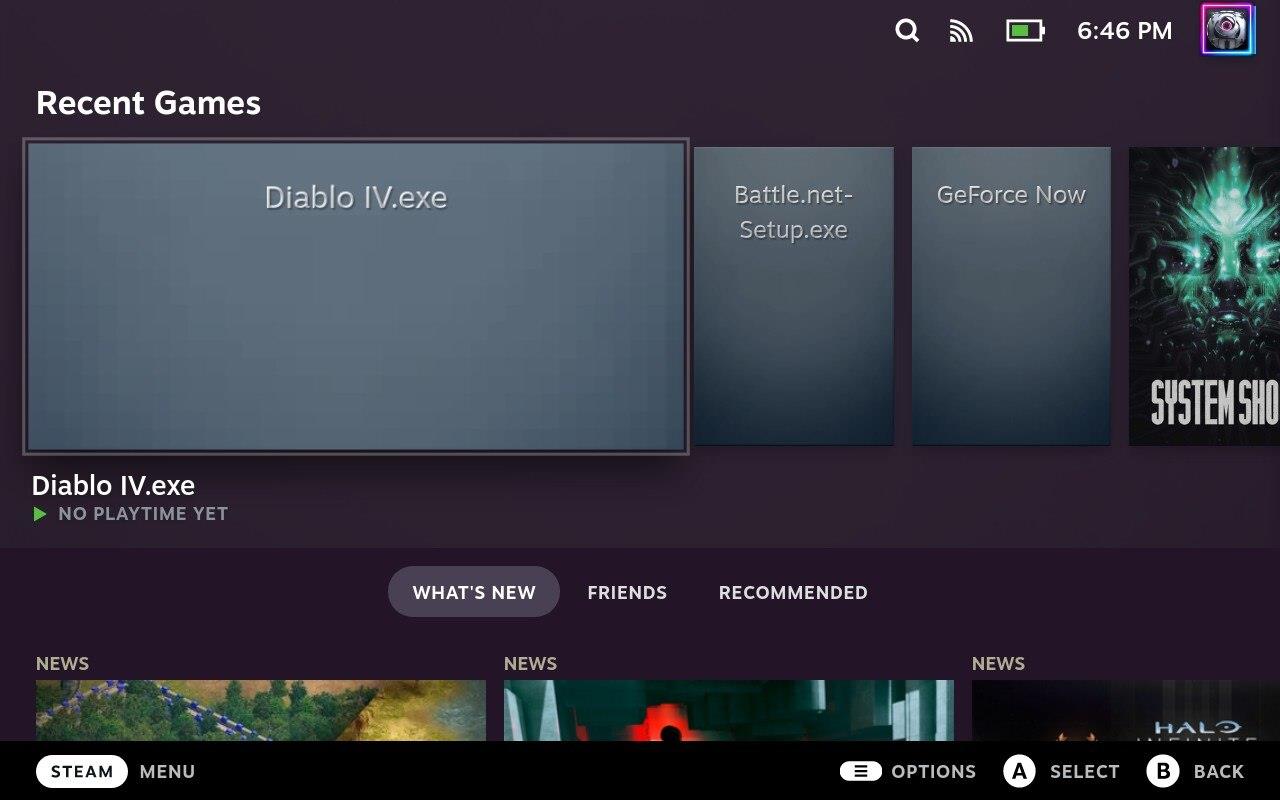This screenshot has height=800, width=1280.
Task: Click the 6:46 PM clock display
Action: 1124,31
